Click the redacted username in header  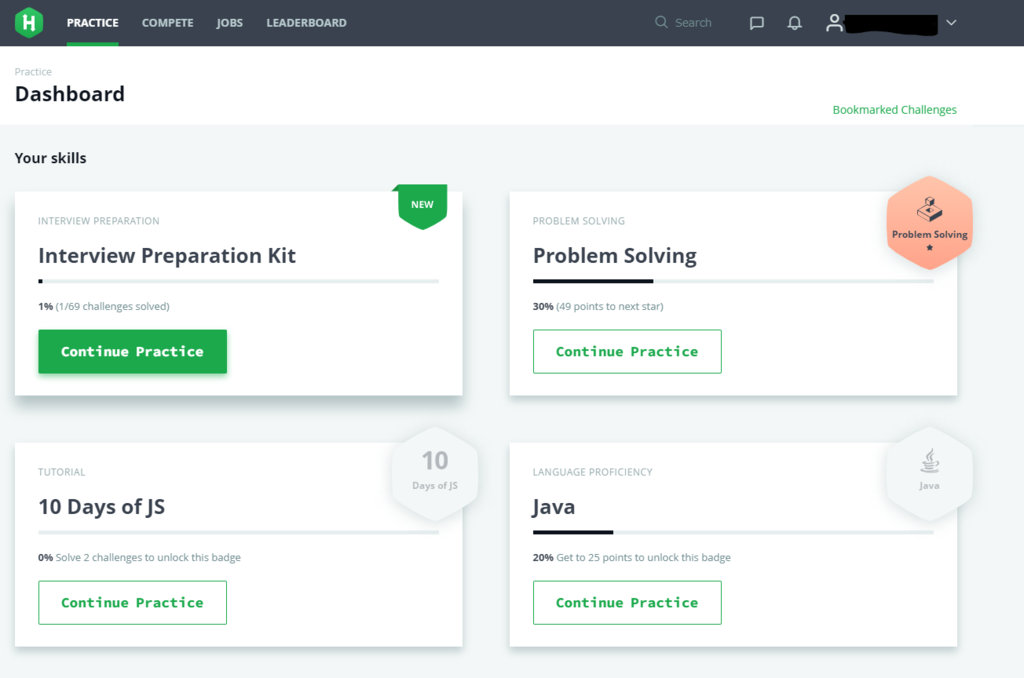pyautogui.click(x=891, y=24)
